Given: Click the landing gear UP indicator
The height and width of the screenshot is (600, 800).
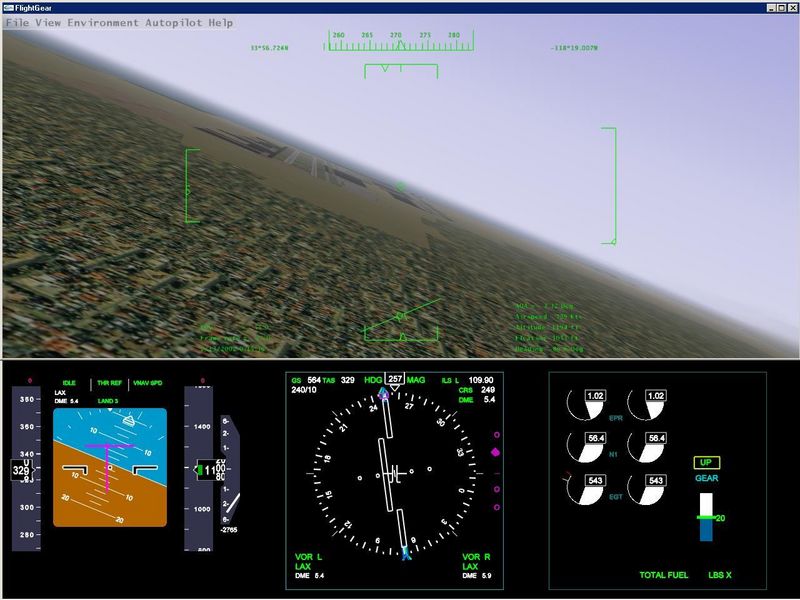Looking at the screenshot, I should pos(706,463).
